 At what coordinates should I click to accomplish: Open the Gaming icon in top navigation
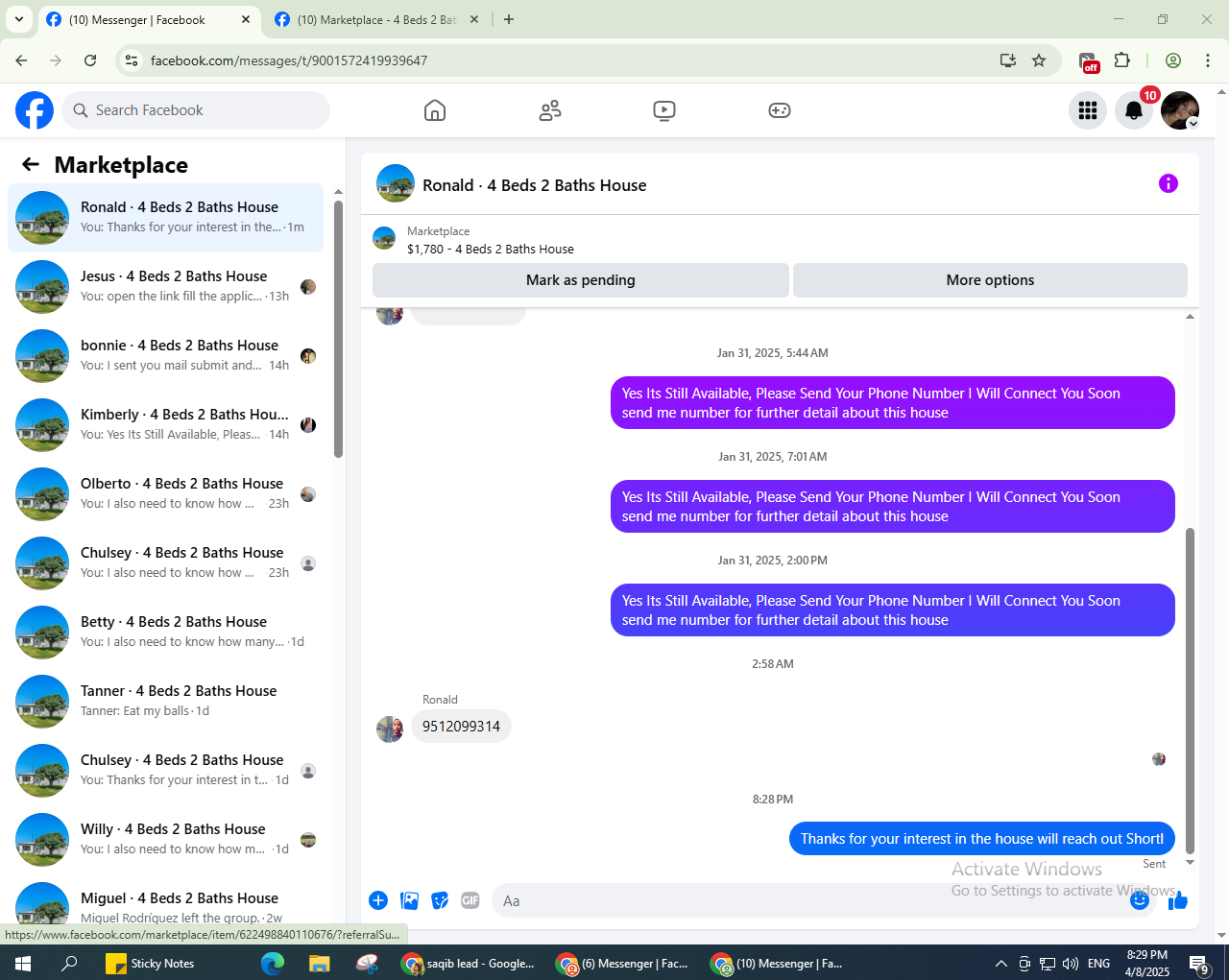click(x=780, y=110)
